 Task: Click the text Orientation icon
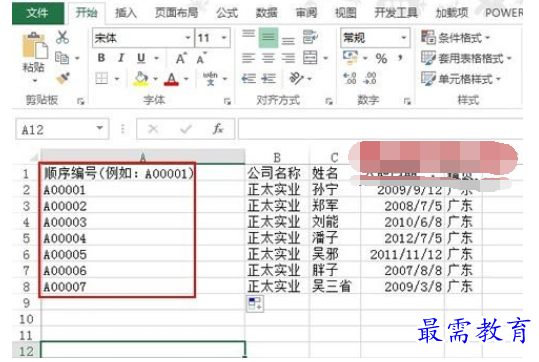pos(296,79)
